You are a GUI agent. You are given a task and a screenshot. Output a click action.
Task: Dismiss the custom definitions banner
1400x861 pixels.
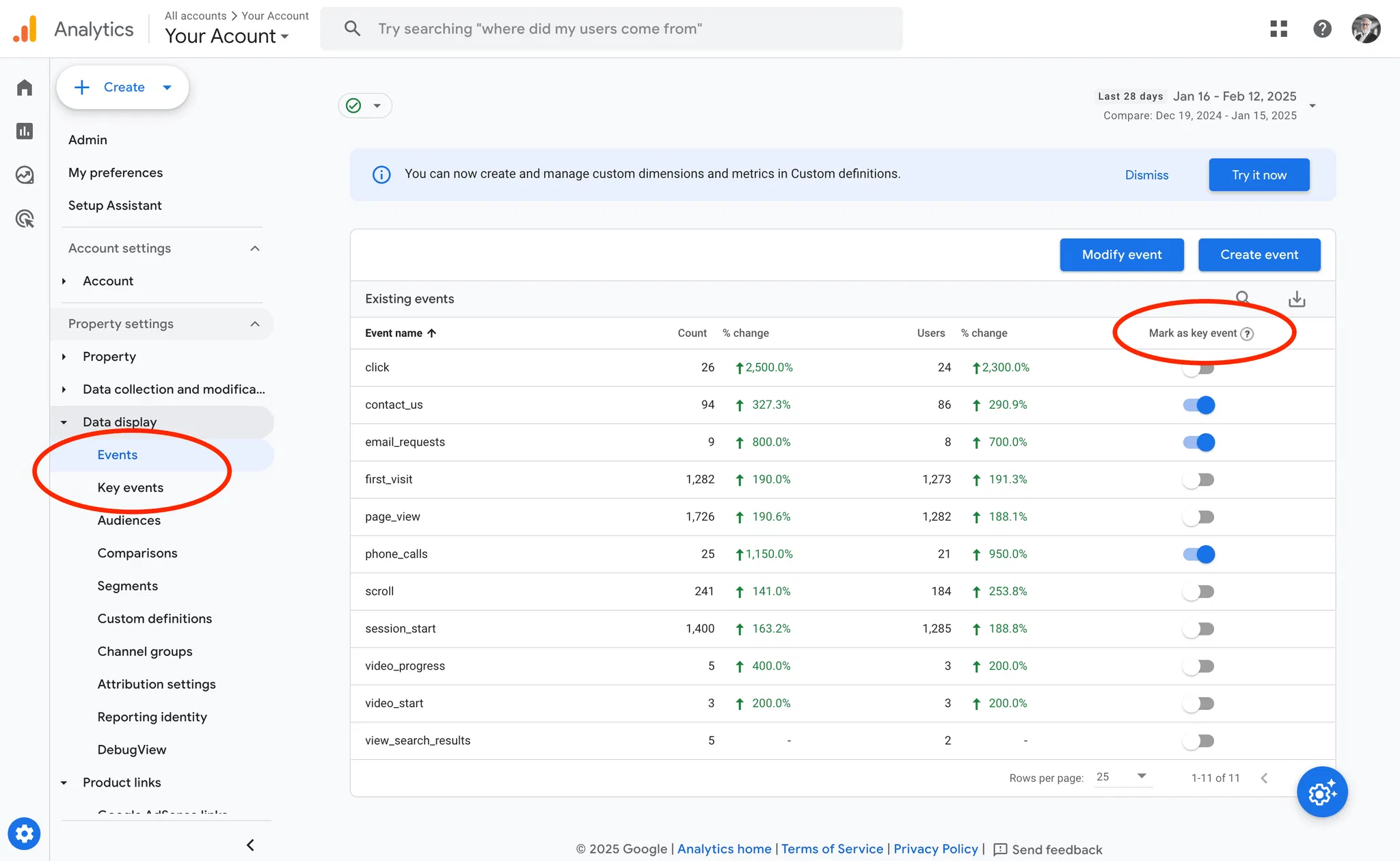click(1146, 175)
